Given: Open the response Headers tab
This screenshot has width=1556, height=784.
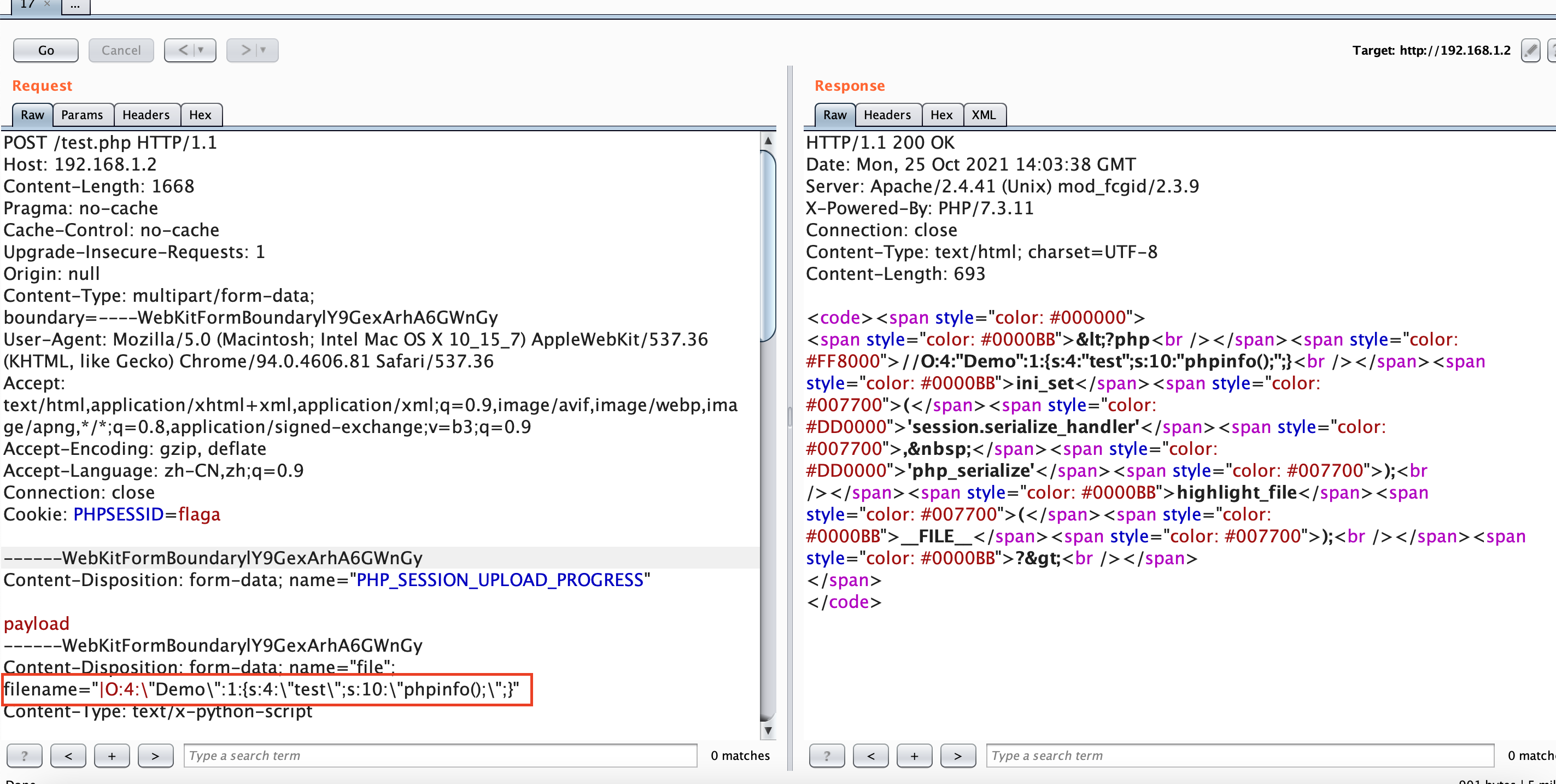Looking at the screenshot, I should [x=887, y=115].
